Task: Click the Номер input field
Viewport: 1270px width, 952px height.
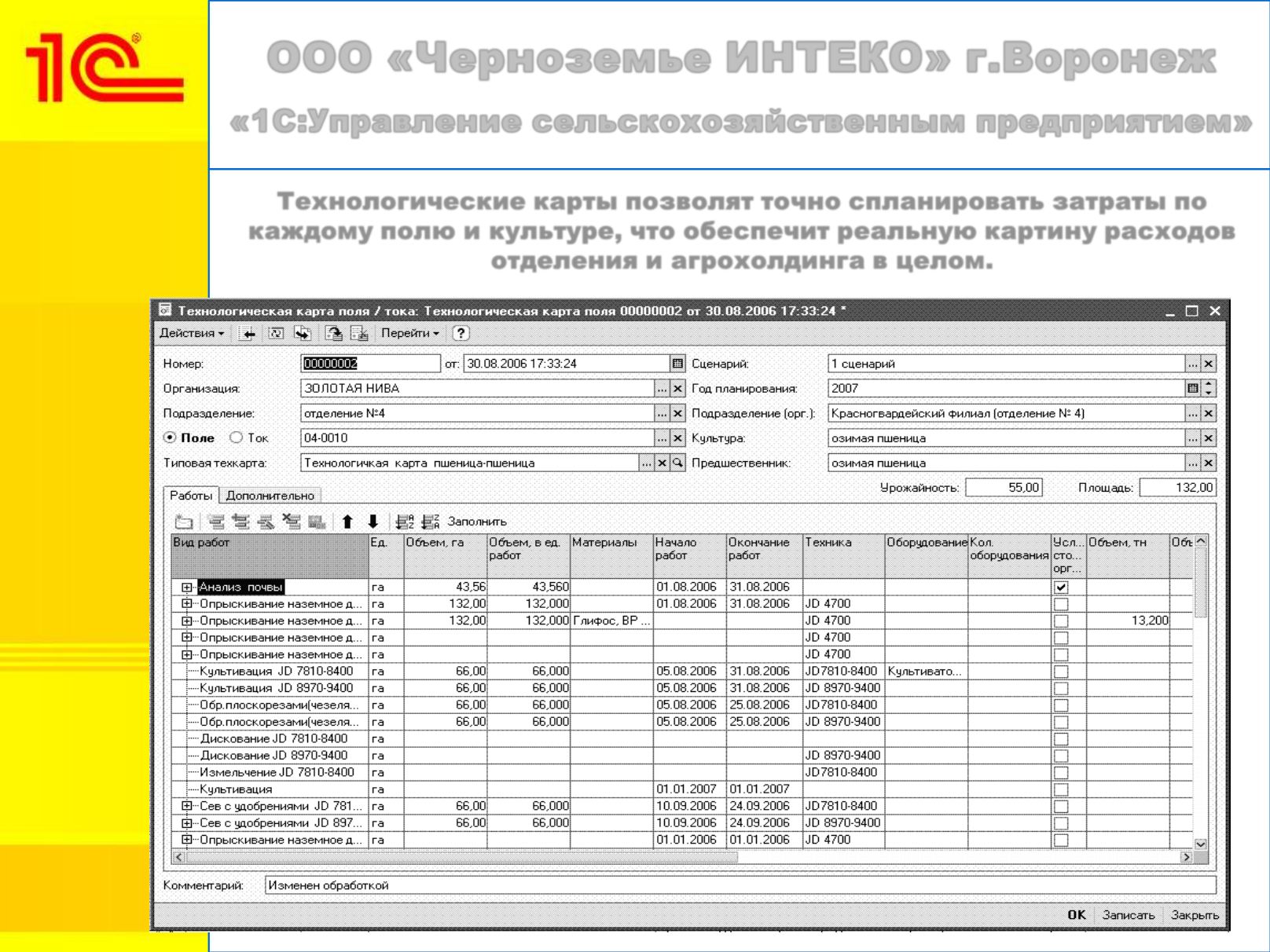Action: click(x=370, y=364)
